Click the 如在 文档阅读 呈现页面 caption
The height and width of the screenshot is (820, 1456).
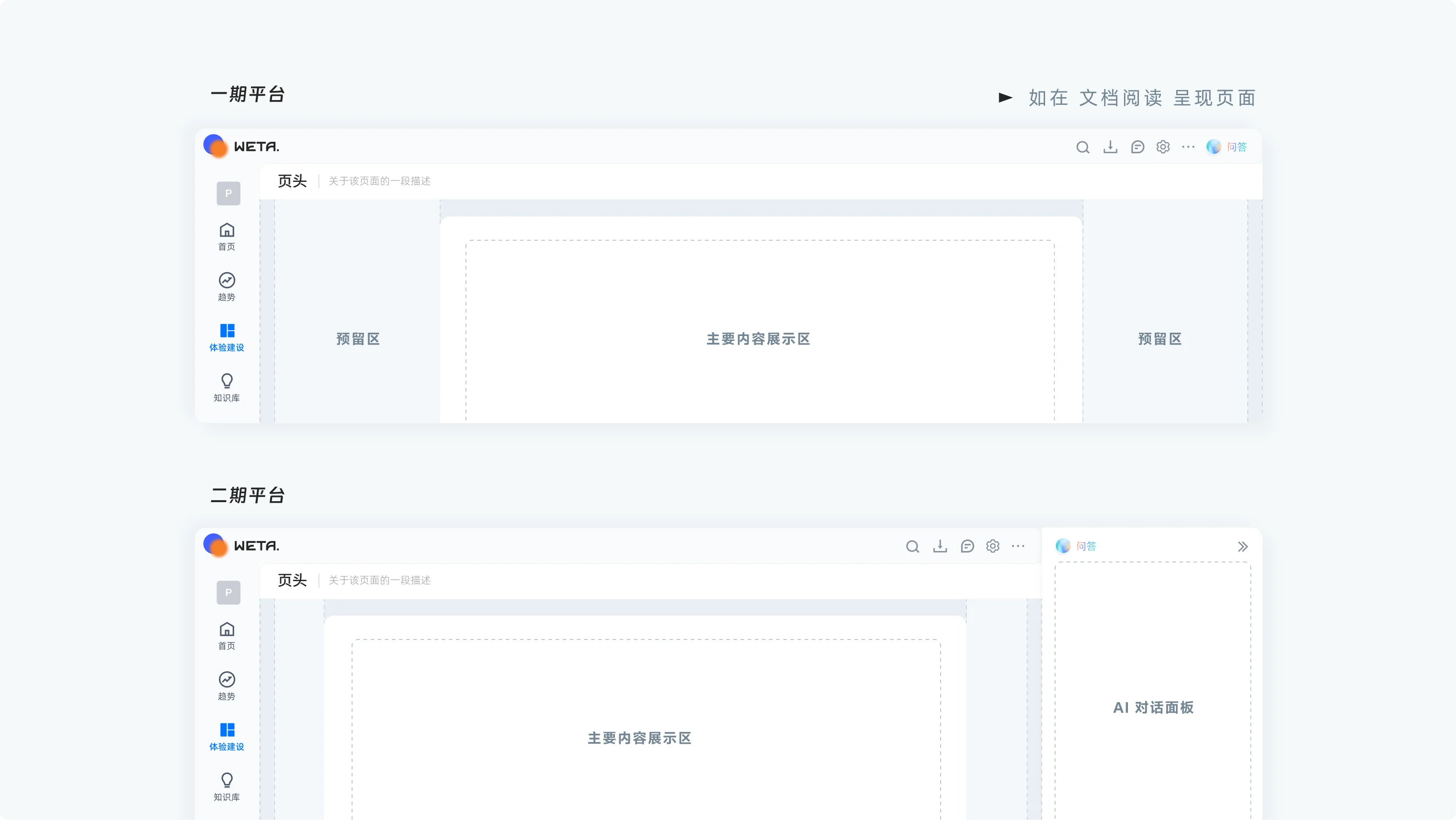point(1142,98)
